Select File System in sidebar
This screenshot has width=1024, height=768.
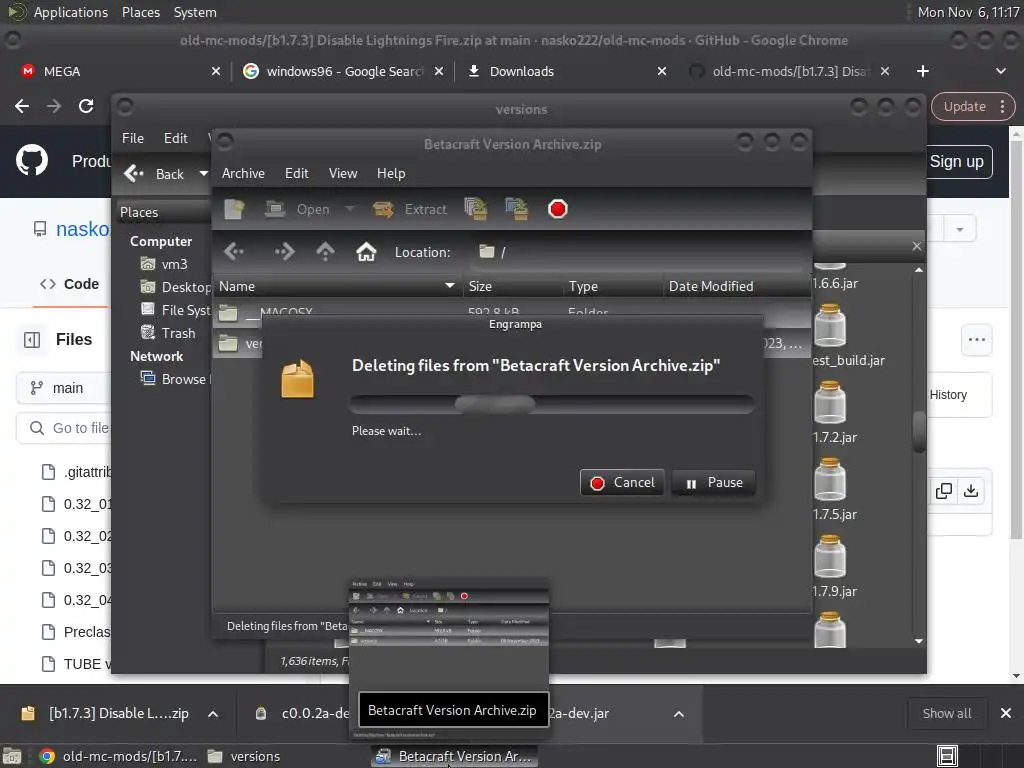tap(175, 310)
